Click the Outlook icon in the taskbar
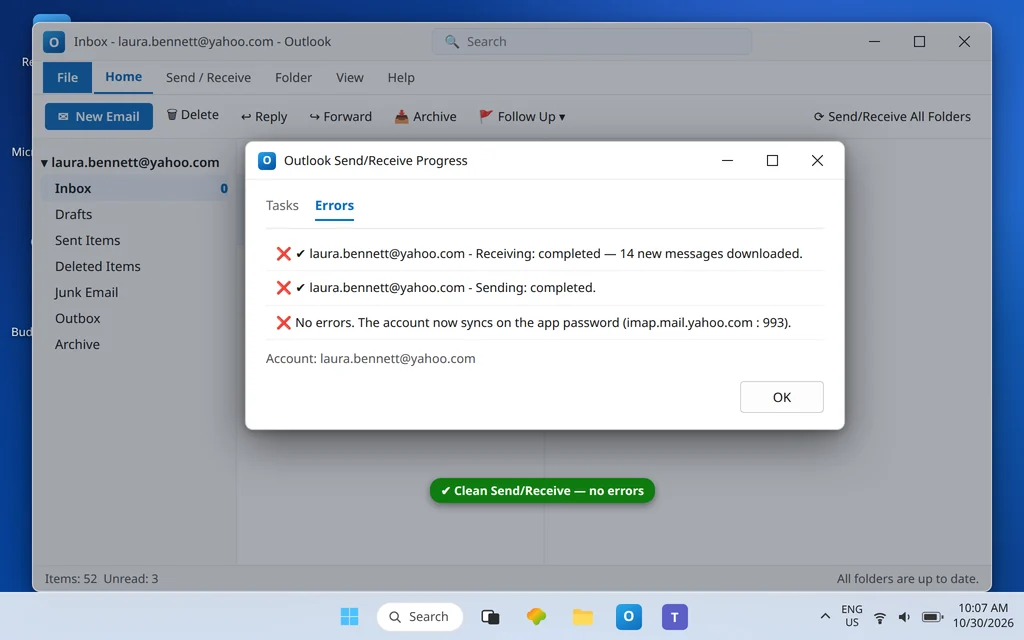The image size is (1024, 640). point(628,616)
